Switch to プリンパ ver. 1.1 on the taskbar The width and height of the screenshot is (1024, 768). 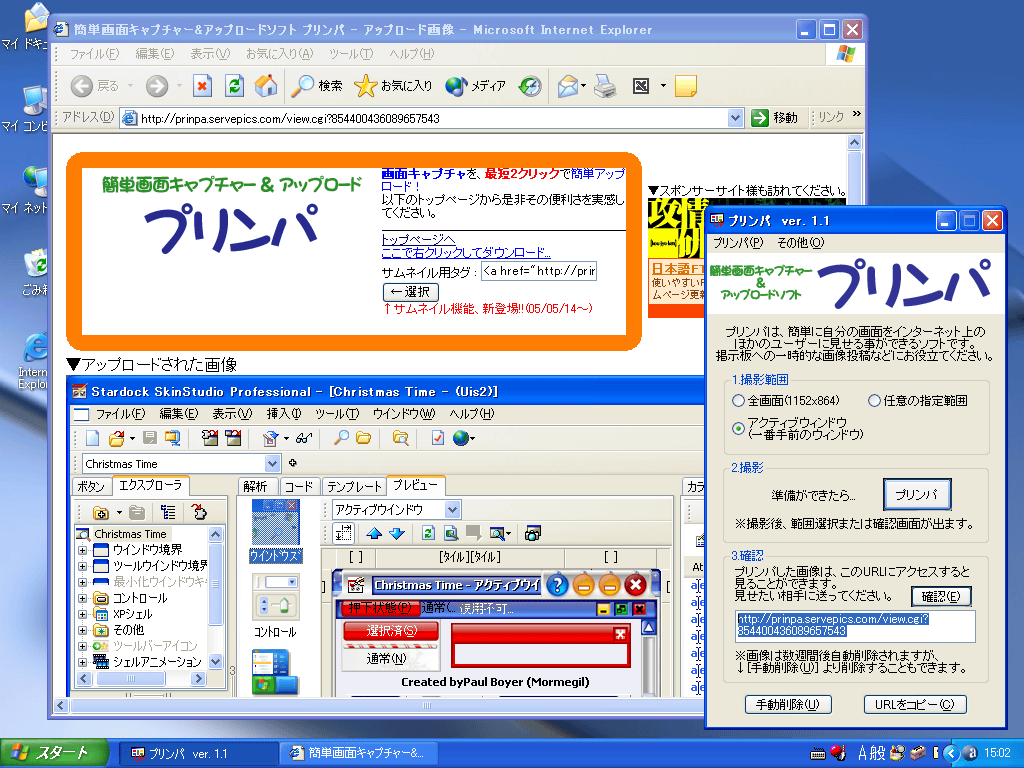(198, 754)
